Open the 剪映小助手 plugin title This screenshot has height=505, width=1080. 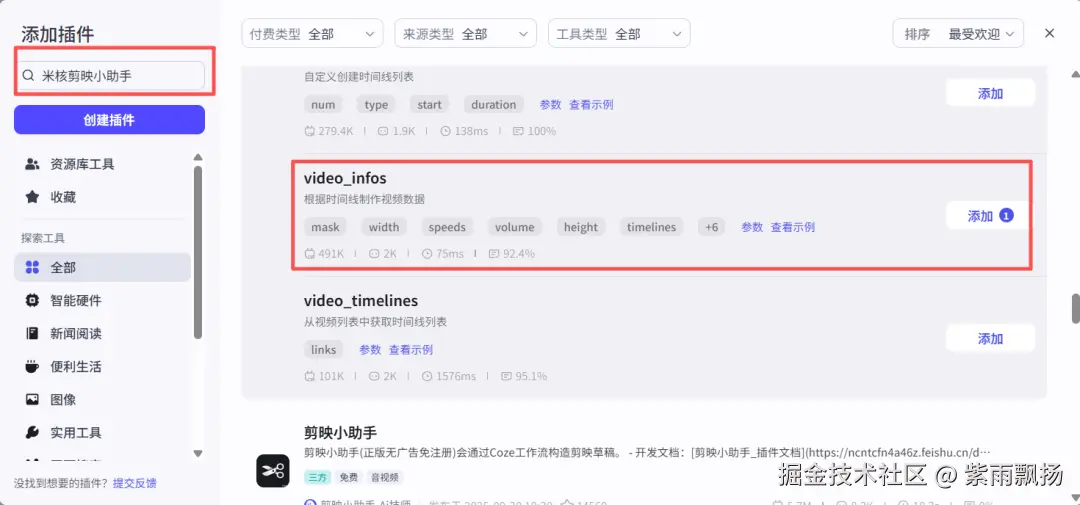tap(340, 433)
